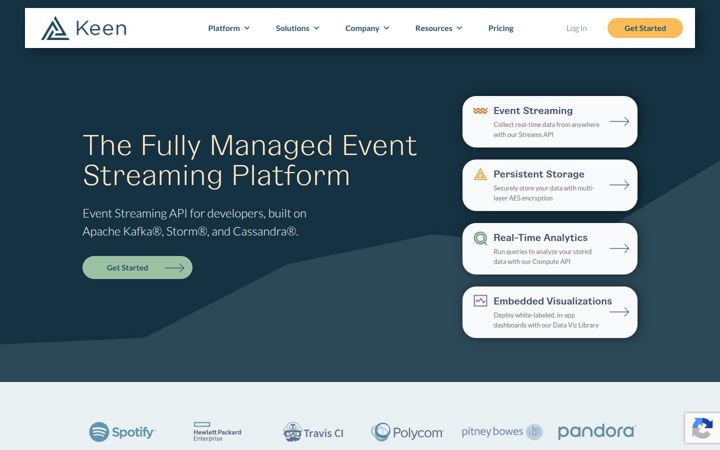
Task: Click the green Get Started hero button
Action: [x=137, y=268]
